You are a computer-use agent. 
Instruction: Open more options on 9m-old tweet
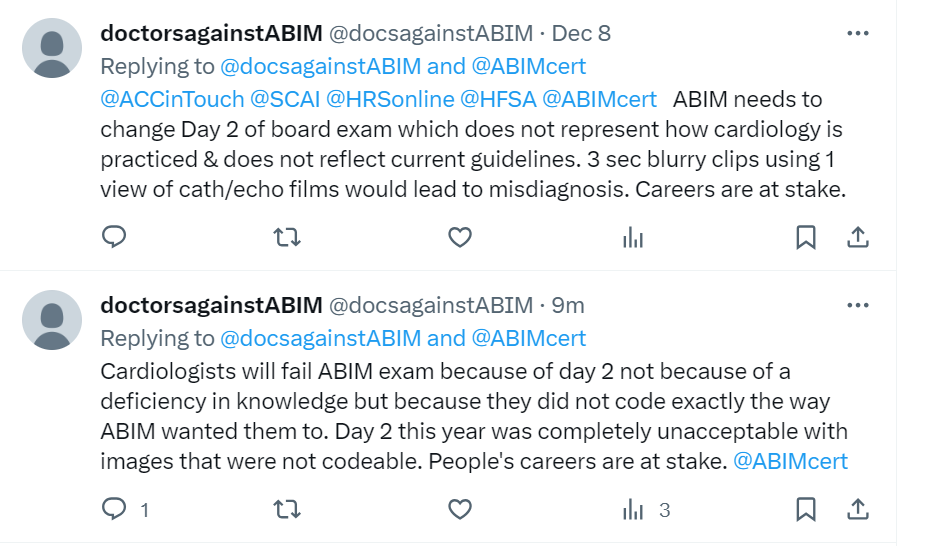pos(857,304)
